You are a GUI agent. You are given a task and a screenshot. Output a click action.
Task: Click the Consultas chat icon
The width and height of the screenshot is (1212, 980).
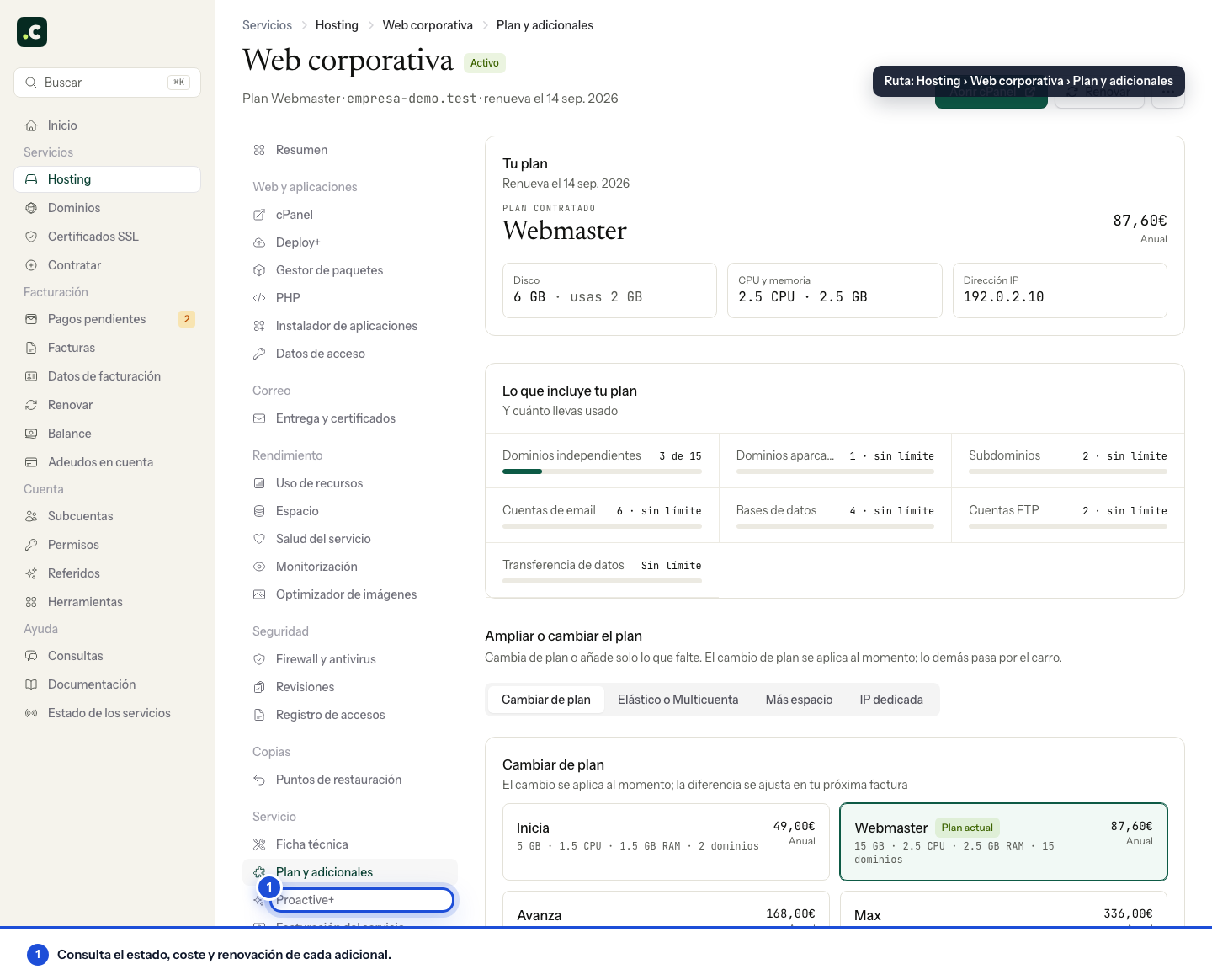[31, 656]
